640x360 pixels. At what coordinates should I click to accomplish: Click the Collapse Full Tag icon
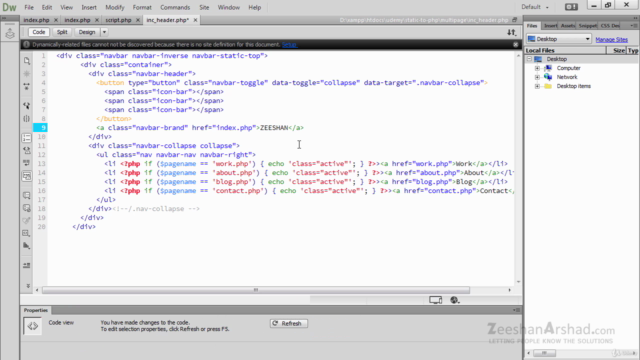pyautogui.click(x=27, y=87)
